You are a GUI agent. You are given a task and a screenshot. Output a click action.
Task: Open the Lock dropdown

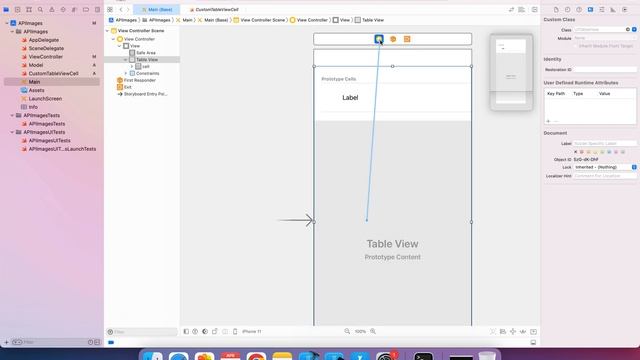(x=634, y=167)
